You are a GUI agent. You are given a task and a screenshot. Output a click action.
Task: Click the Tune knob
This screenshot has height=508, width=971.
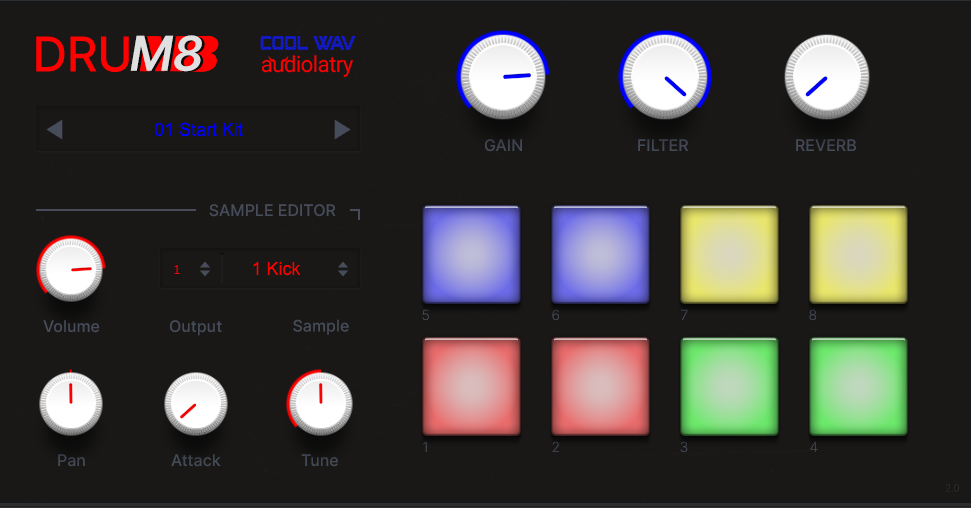tap(320, 404)
